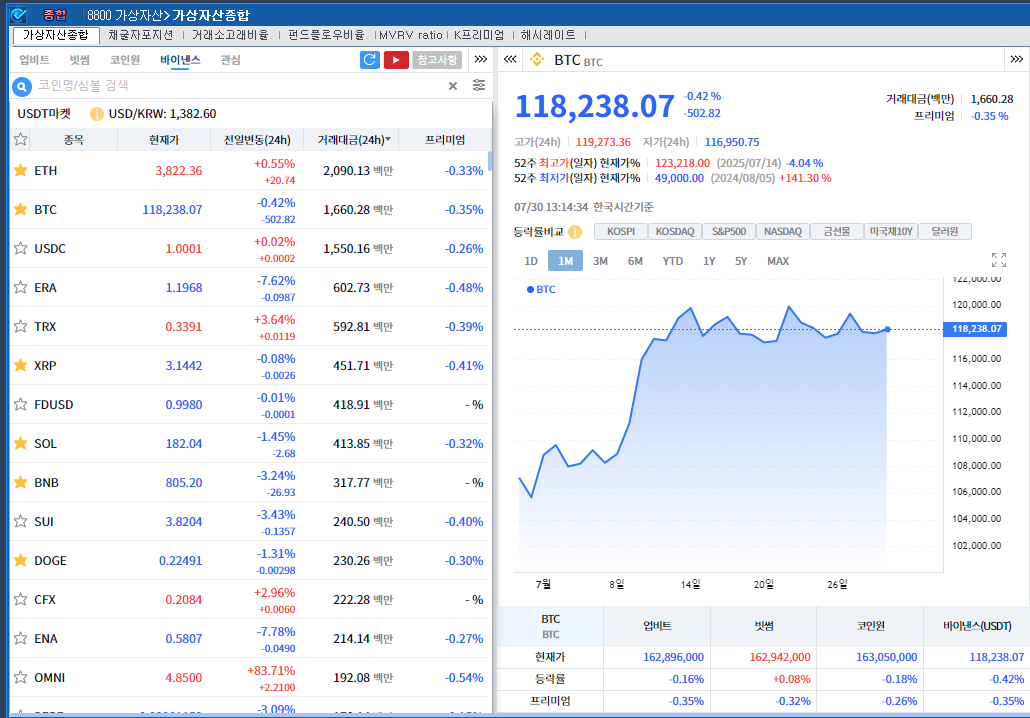
Task: Expand the BTC chart to fullscreen
Action: tap(998, 260)
